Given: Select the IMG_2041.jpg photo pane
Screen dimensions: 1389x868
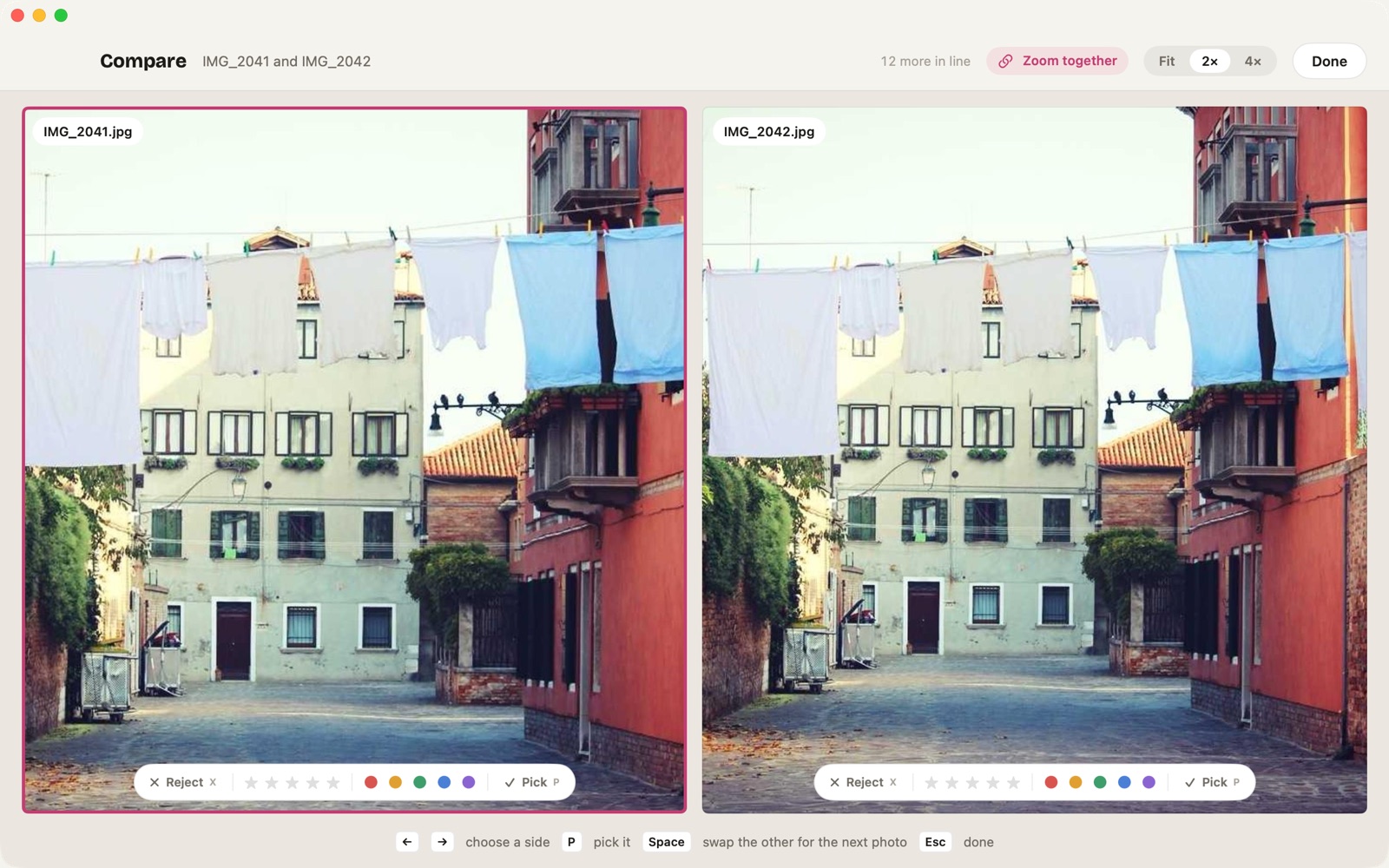Looking at the screenshot, I should point(354,460).
